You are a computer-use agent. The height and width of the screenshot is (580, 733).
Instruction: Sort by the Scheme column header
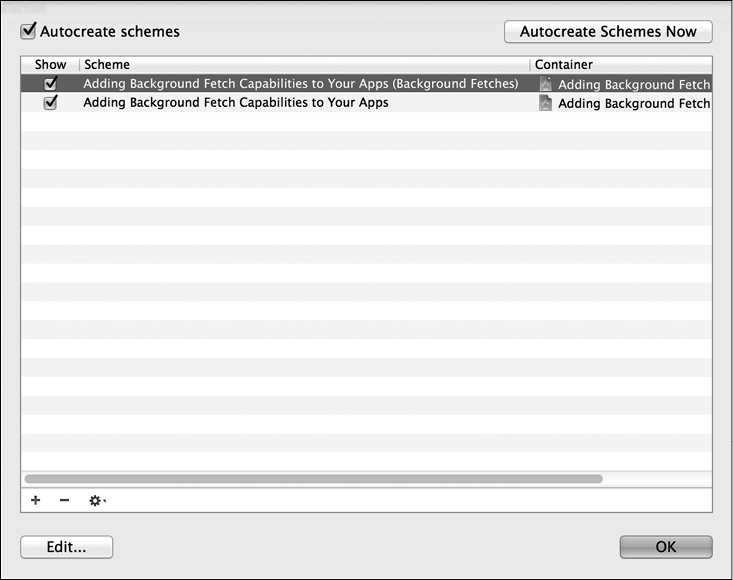point(300,65)
